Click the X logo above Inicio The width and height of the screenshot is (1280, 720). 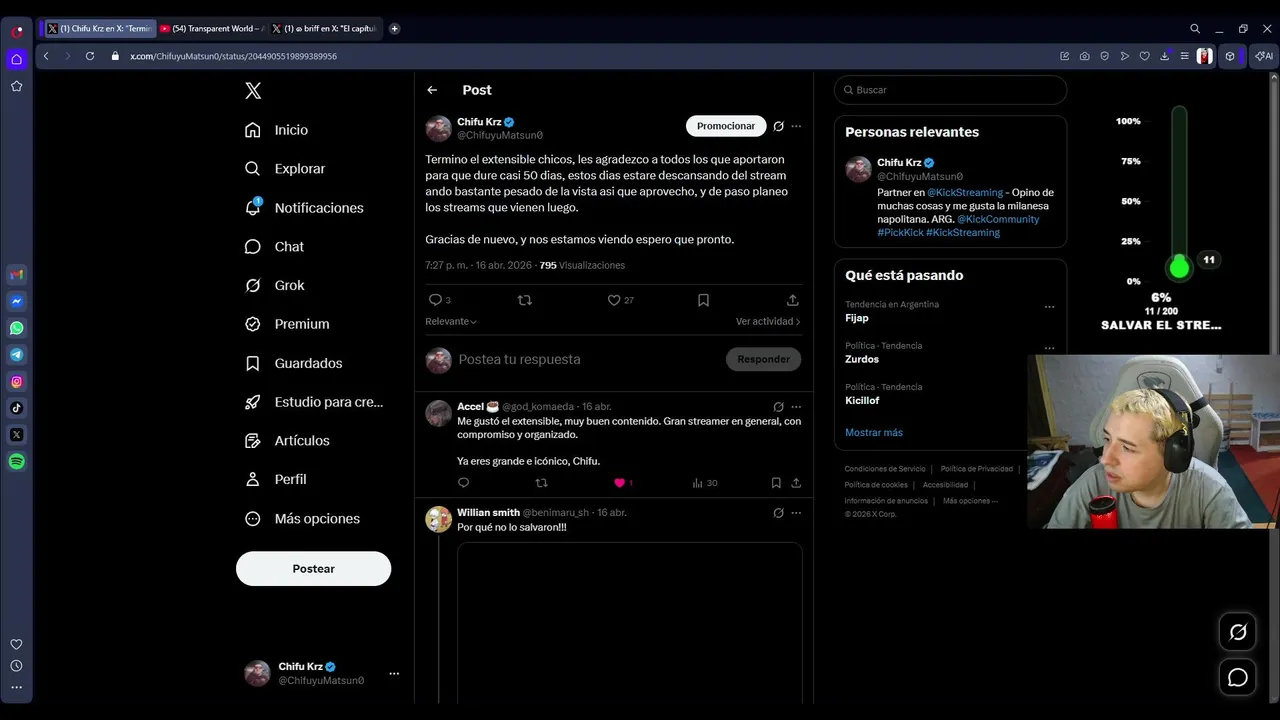(x=253, y=91)
